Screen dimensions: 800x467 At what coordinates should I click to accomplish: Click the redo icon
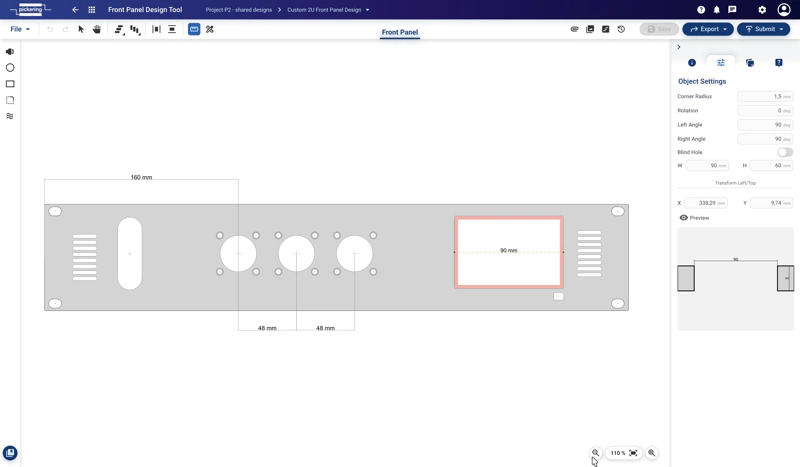coord(65,30)
